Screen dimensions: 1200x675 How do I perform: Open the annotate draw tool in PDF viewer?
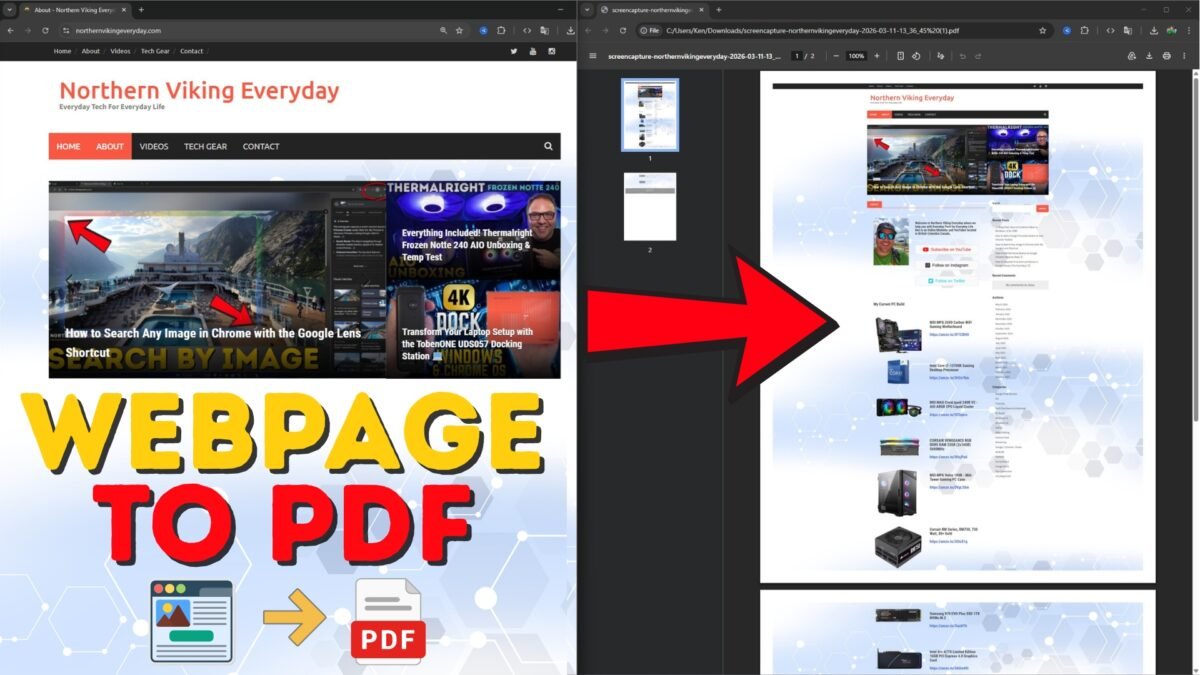tap(940, 56)
